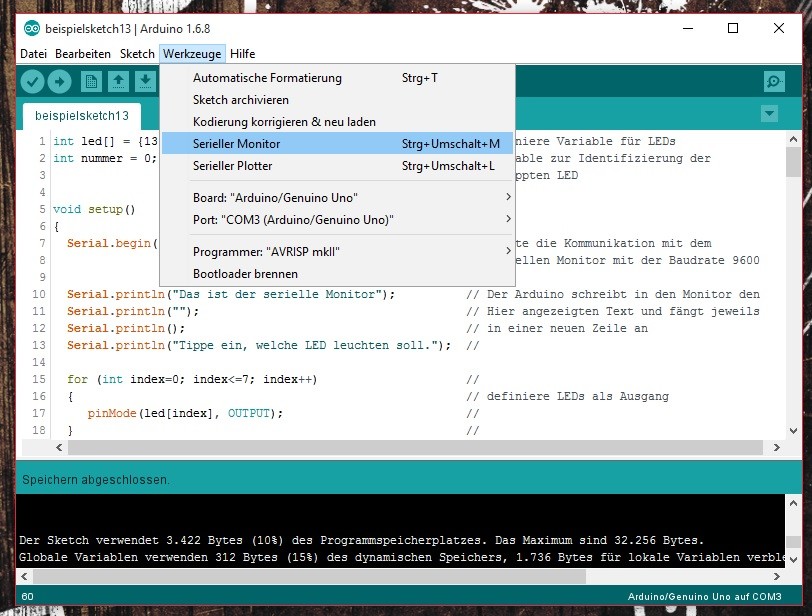Click the "pinMode(led[index], OUTPUT);" line
Viewport: 812px width, 616px height.
click(x=185, y=413)
